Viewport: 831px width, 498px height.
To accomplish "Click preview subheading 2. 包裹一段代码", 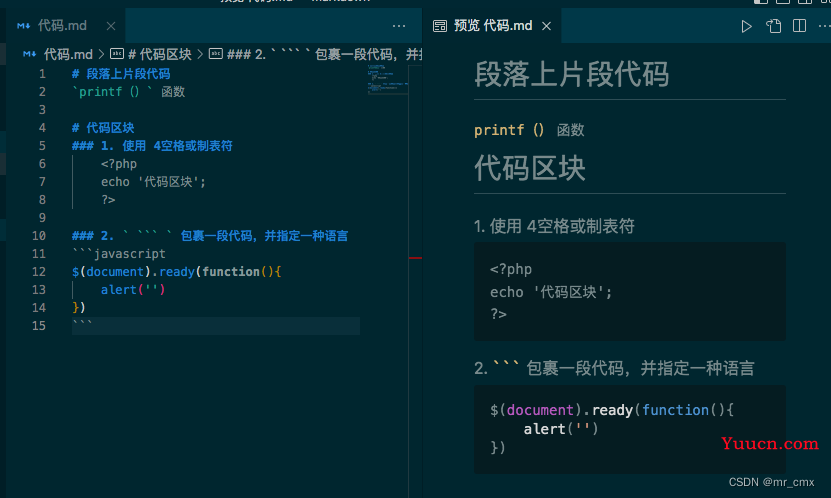I will [x=614, y=368].
